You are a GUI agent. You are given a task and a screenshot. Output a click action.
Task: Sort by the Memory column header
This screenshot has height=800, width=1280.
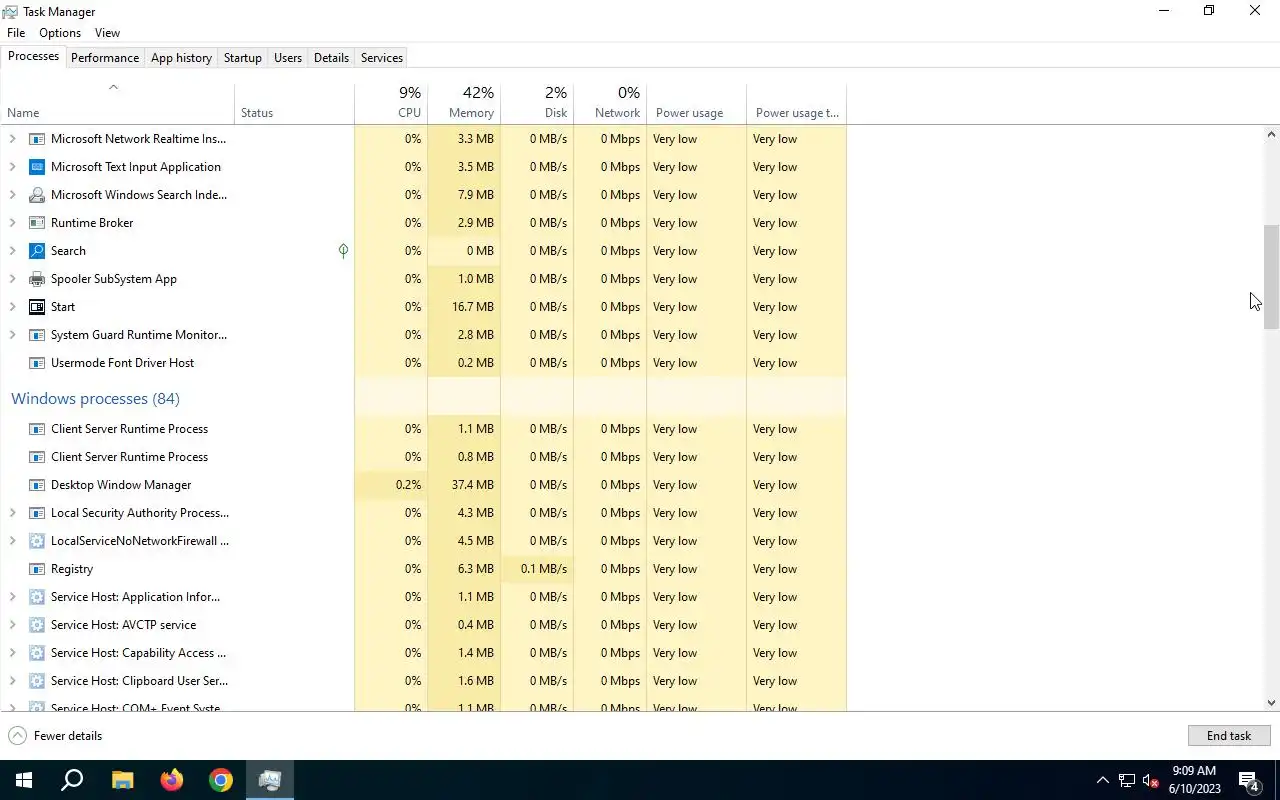click(464, 103)
